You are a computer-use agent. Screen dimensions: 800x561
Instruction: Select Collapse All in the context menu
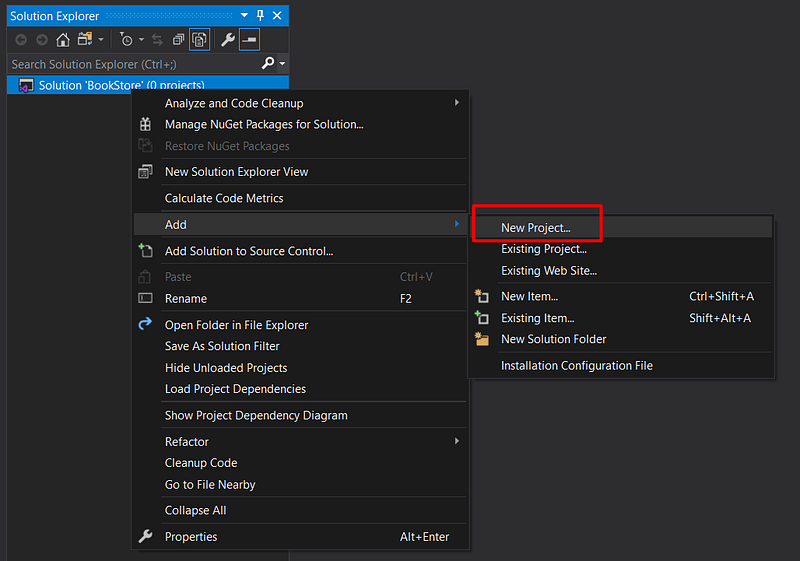(301, 511)
